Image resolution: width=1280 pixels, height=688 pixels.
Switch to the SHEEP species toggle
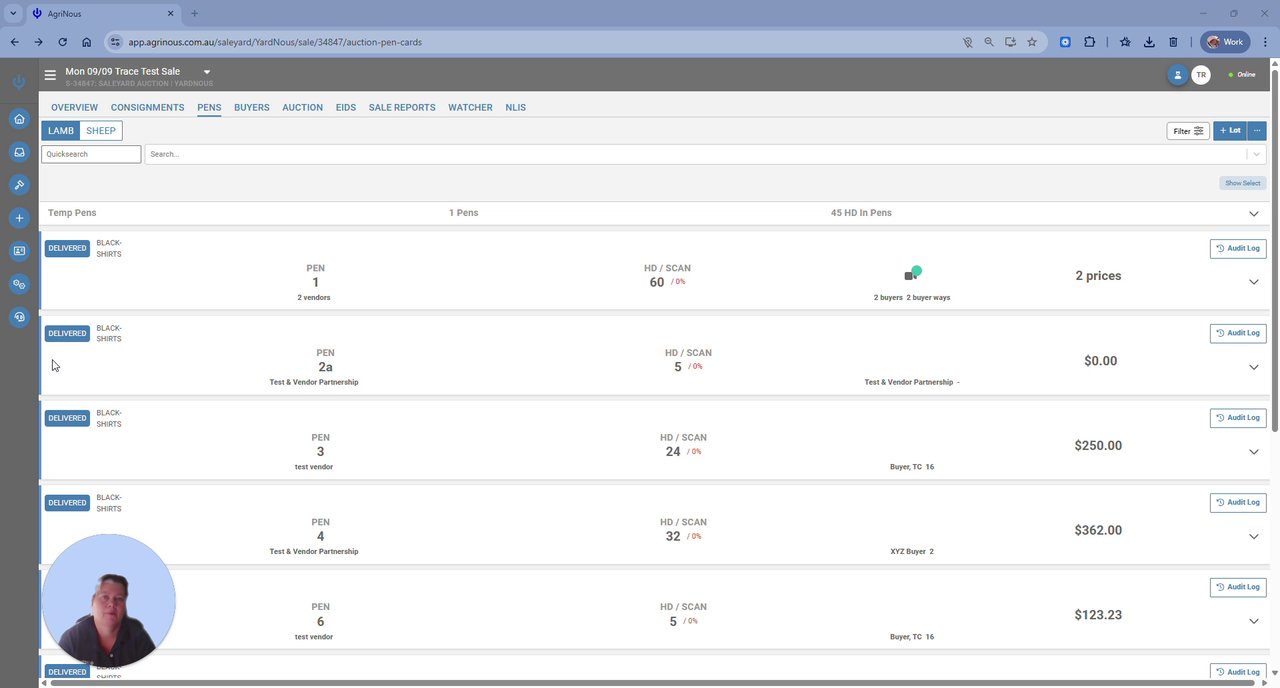(101, 131)
